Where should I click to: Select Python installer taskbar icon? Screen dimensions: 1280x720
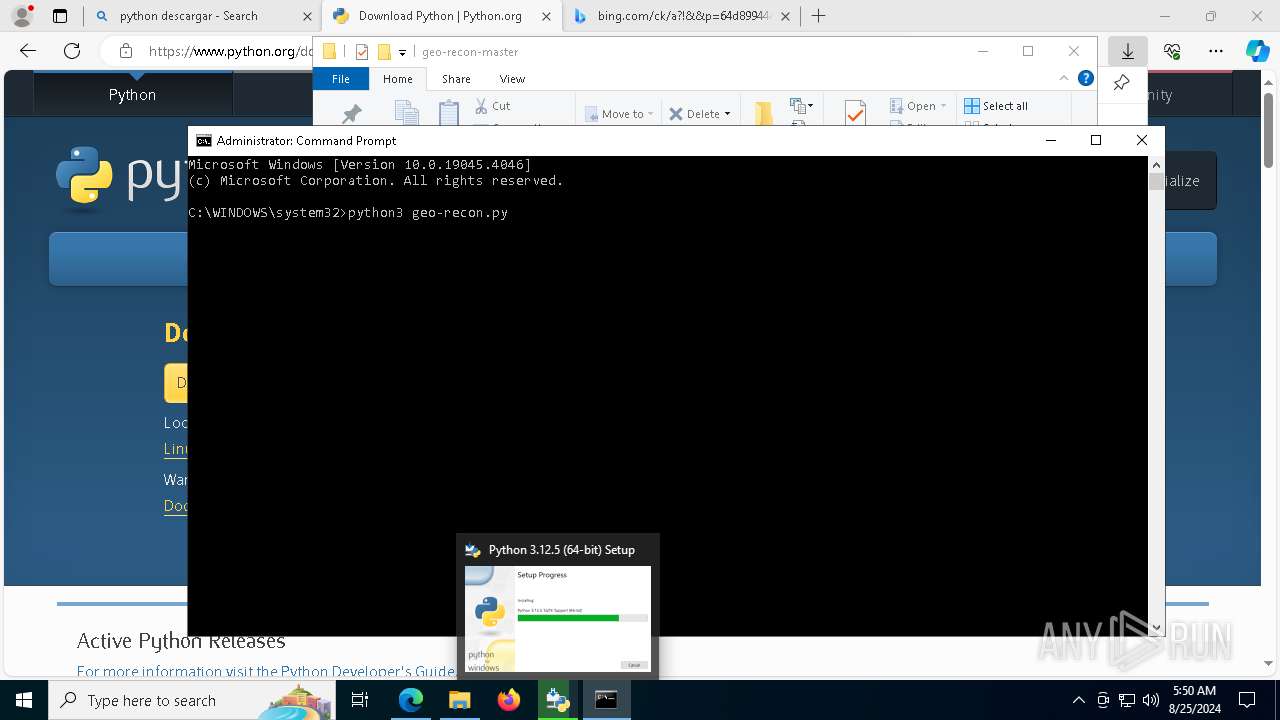[557, 700]
